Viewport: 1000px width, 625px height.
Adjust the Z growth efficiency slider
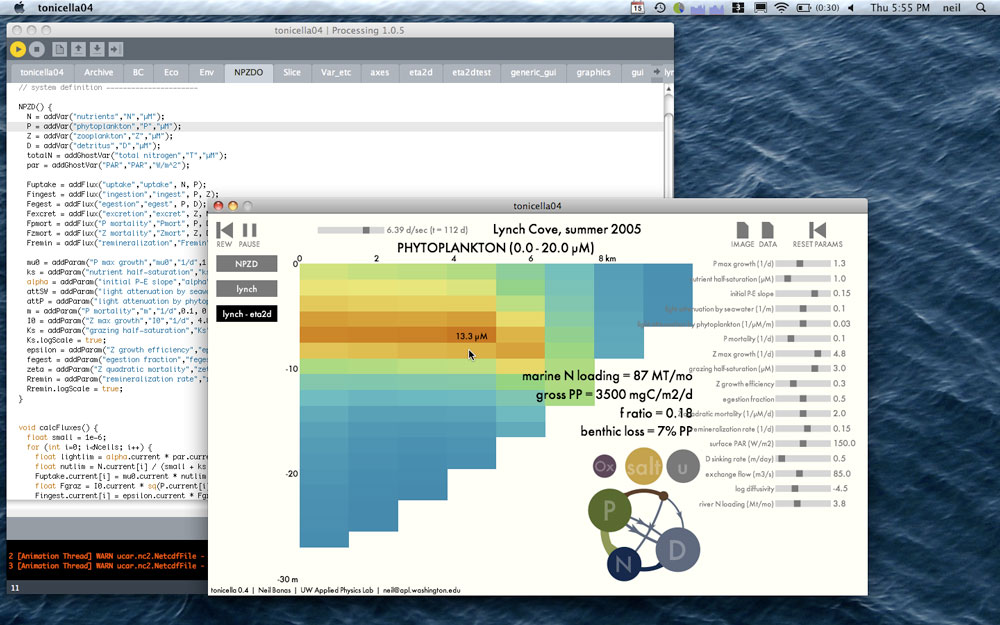point(803,384)
